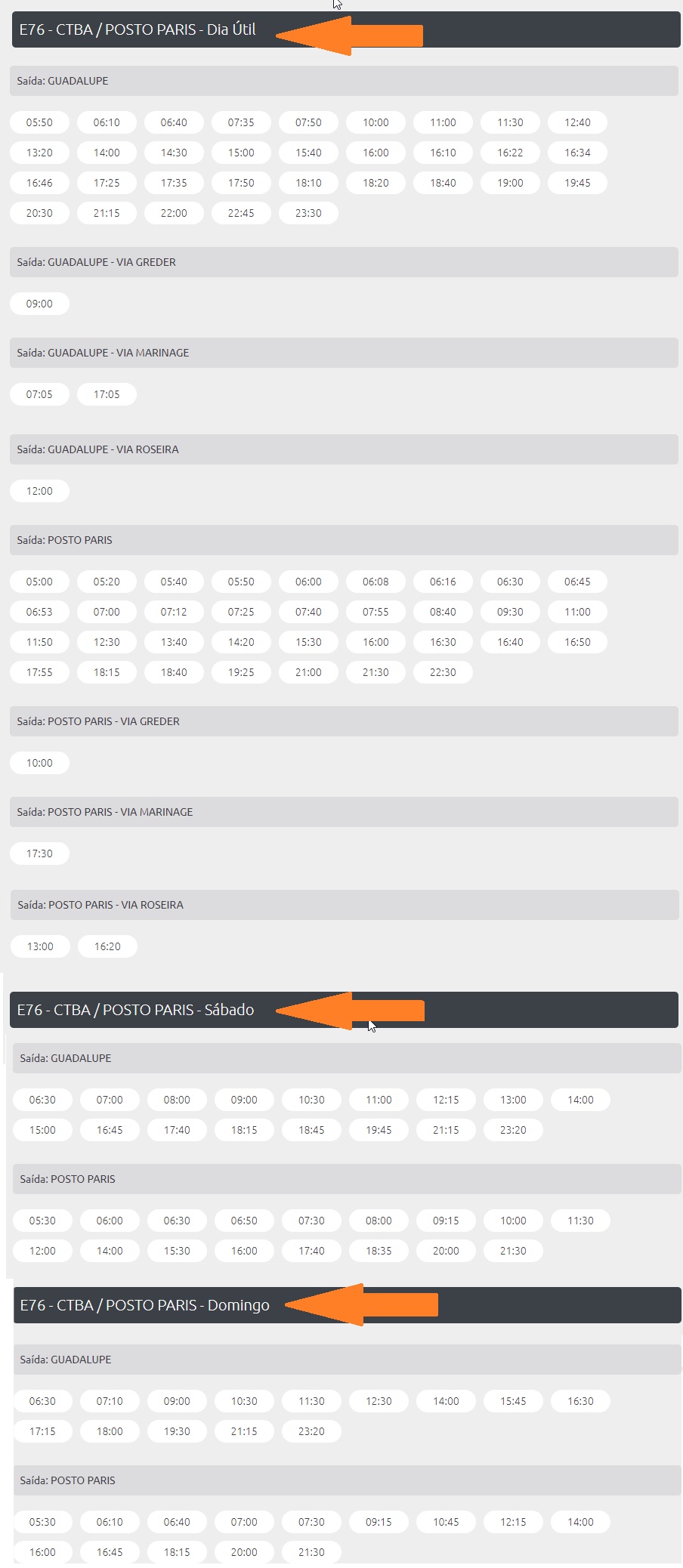Choose the 17:30 Posto Paris Via Marinage time
Screen dimensions: 683x1568
point(39,853)
